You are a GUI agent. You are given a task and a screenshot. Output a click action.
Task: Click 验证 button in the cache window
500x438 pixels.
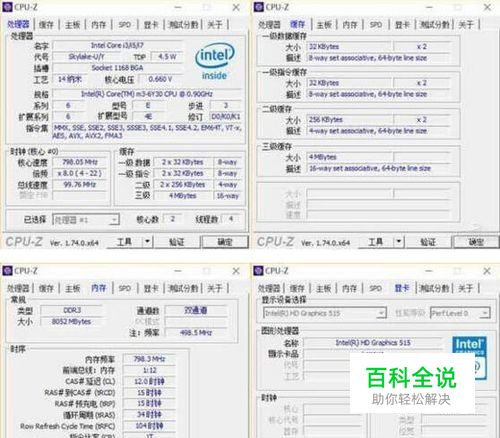(428, 242)
